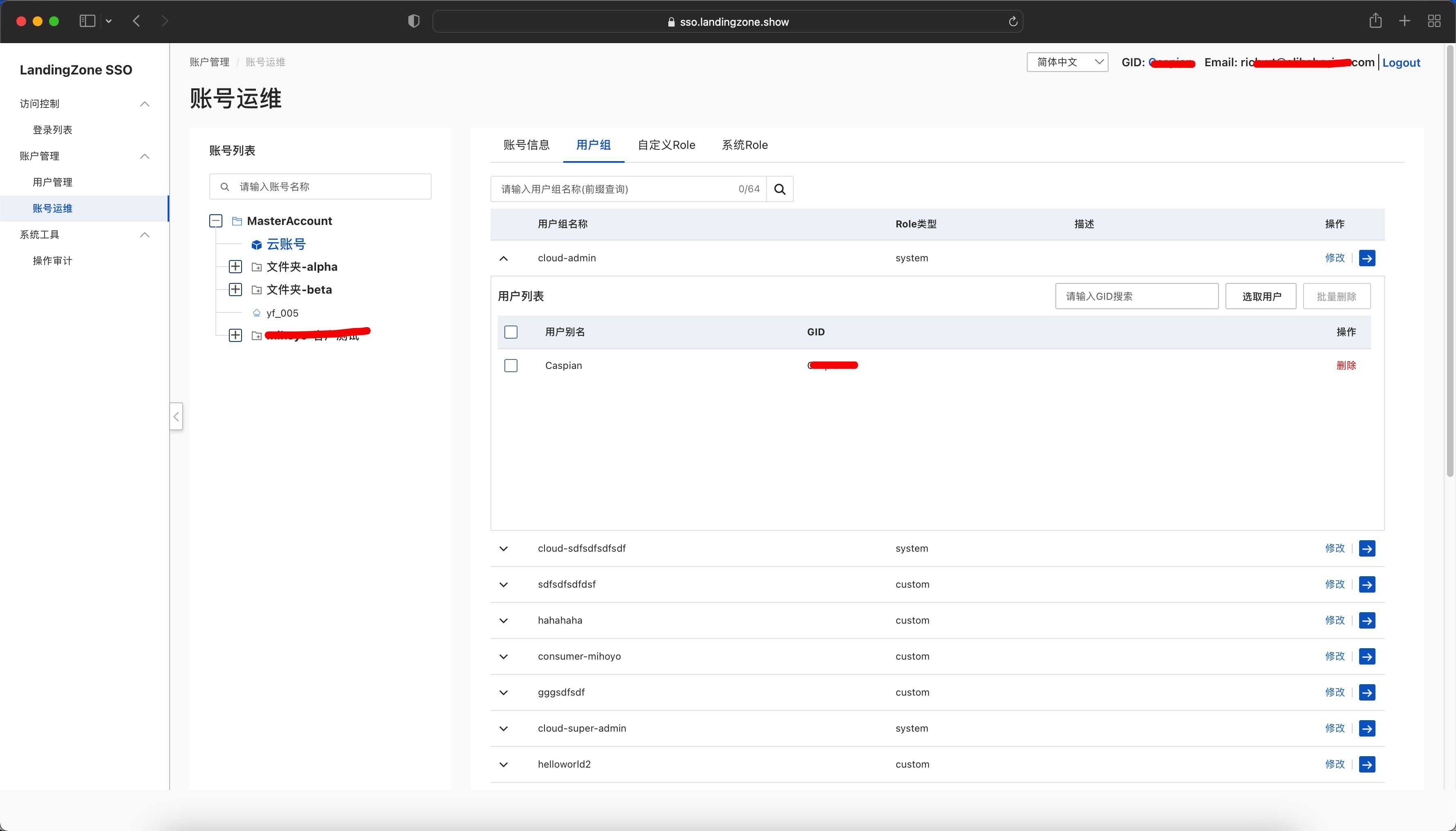This screenshot has width=1456, height=831.
Task: Expand the consumer-mihoyo group row
Action: coord(504,656)
